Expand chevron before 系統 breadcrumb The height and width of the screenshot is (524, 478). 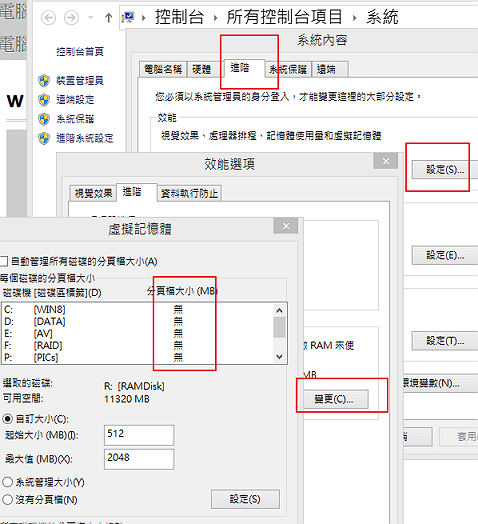tap(355, 18)
